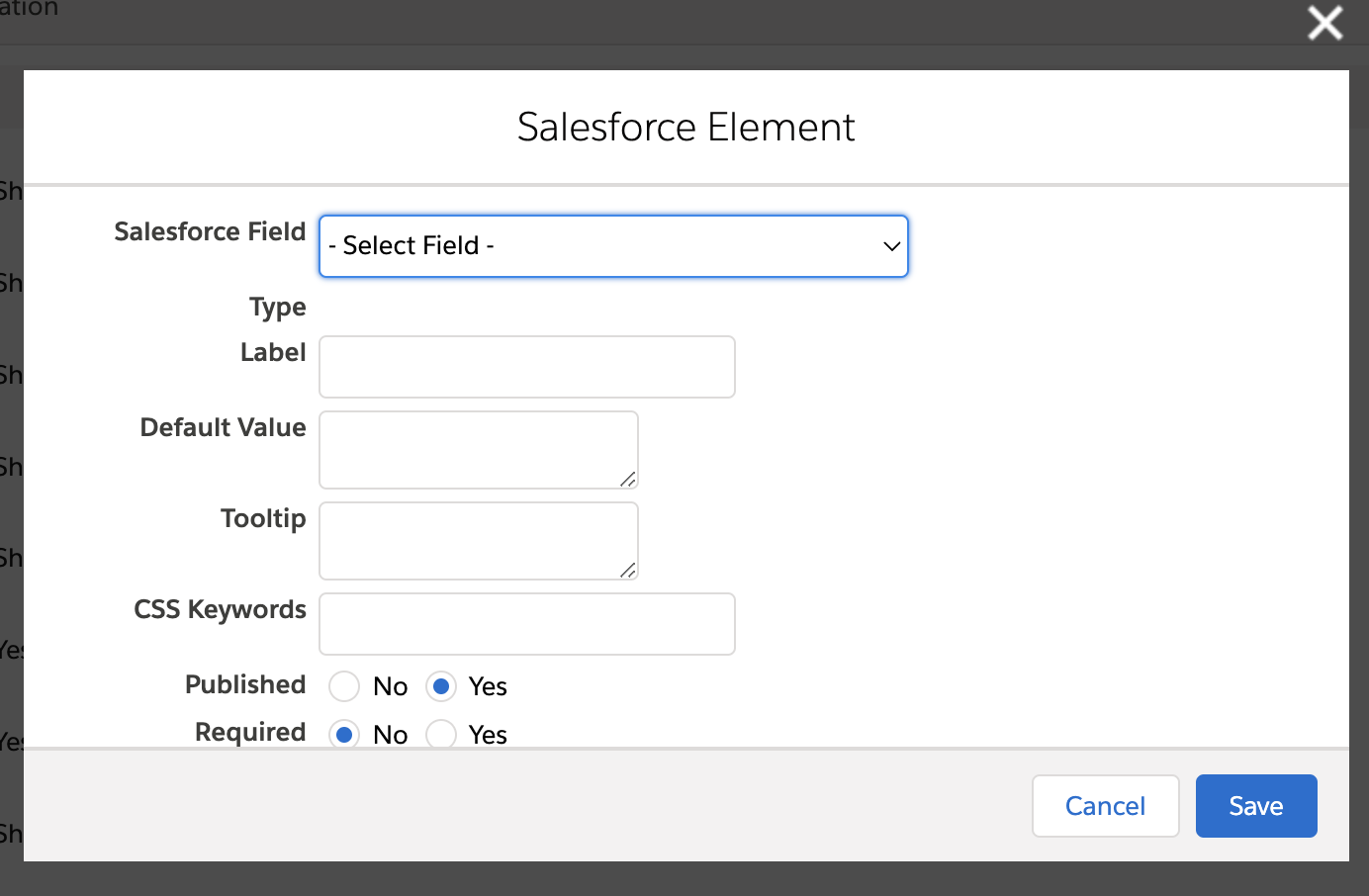The image size is (1369, 896).
Task: Set Required to Yes
Action: coord(441,735)
